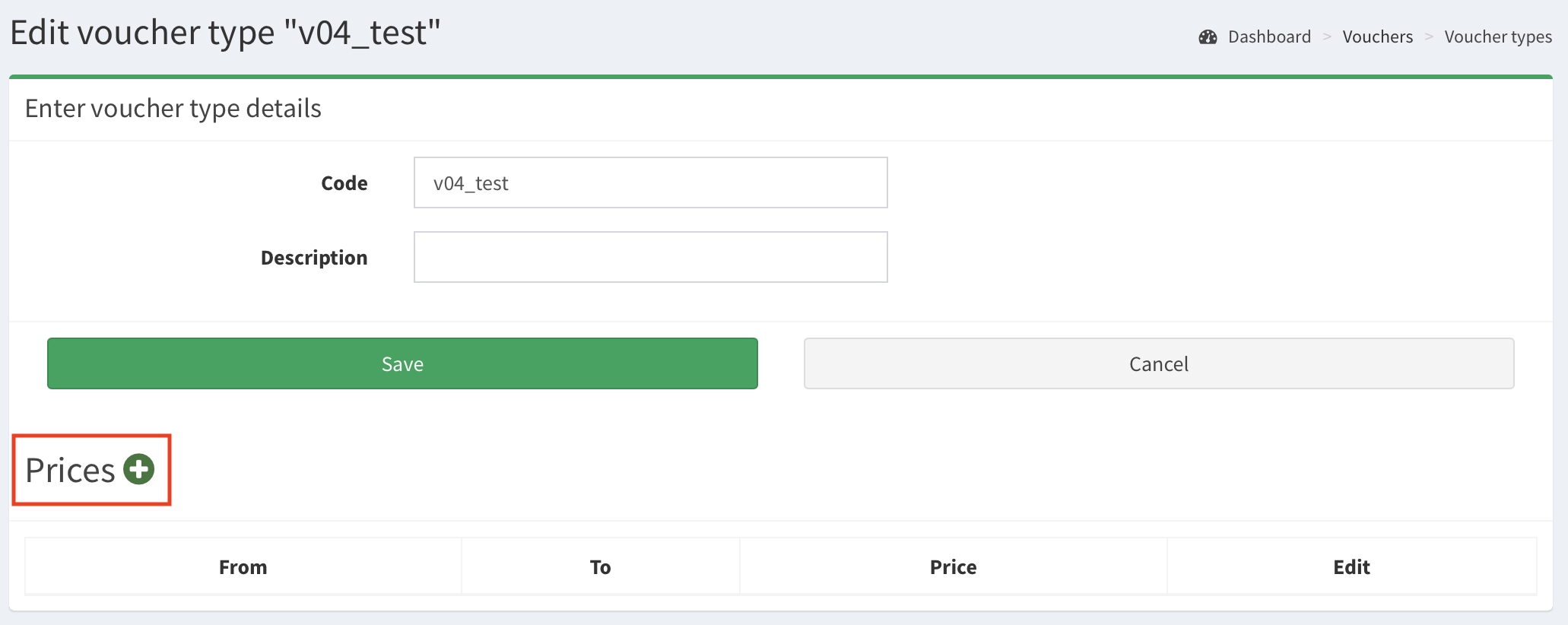This screenshot has width=1568, height=625.
Task: Click the Description field label
Action: (313, 258)
